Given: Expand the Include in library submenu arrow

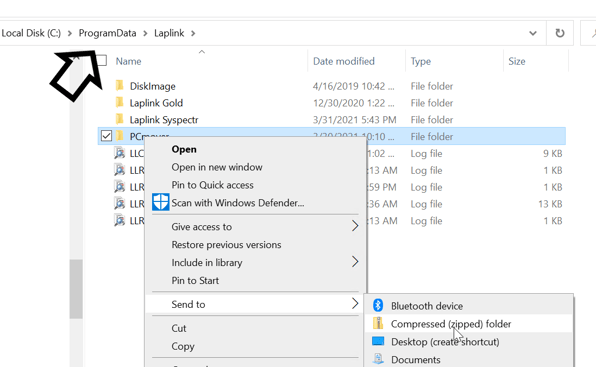Looking at the screenshot, I should click(x=355, y=262).
